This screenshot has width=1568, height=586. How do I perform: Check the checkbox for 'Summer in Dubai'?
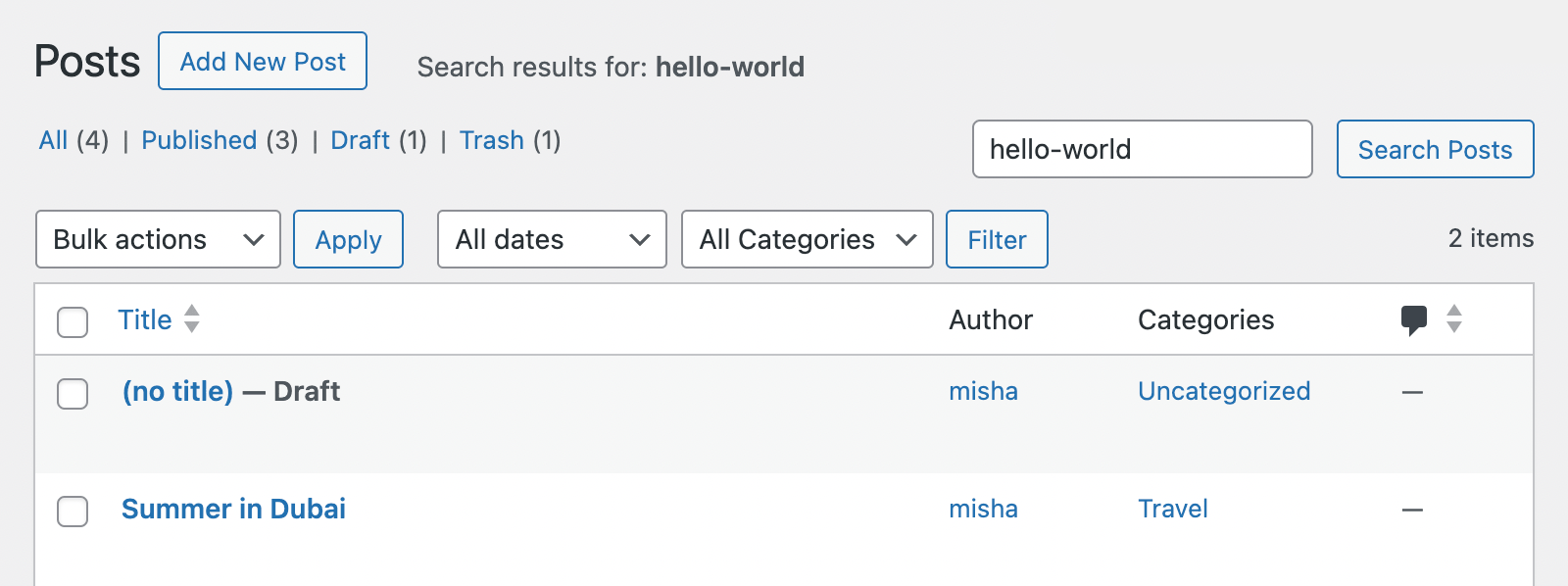tap(72, 511)
